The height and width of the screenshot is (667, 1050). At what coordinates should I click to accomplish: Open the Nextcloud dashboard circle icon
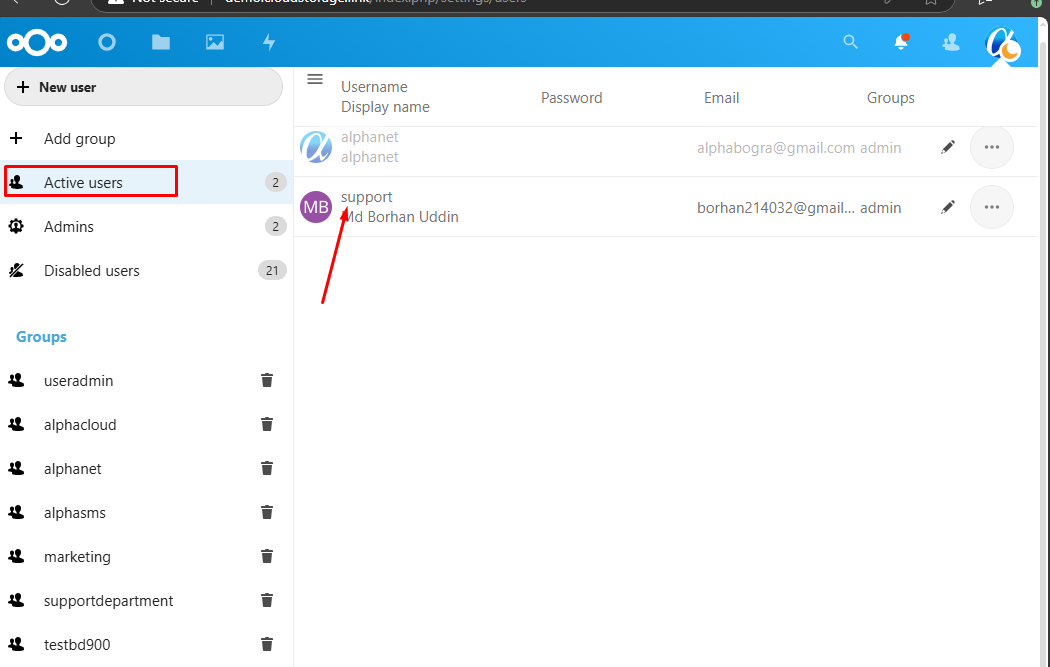pos(107,42)
